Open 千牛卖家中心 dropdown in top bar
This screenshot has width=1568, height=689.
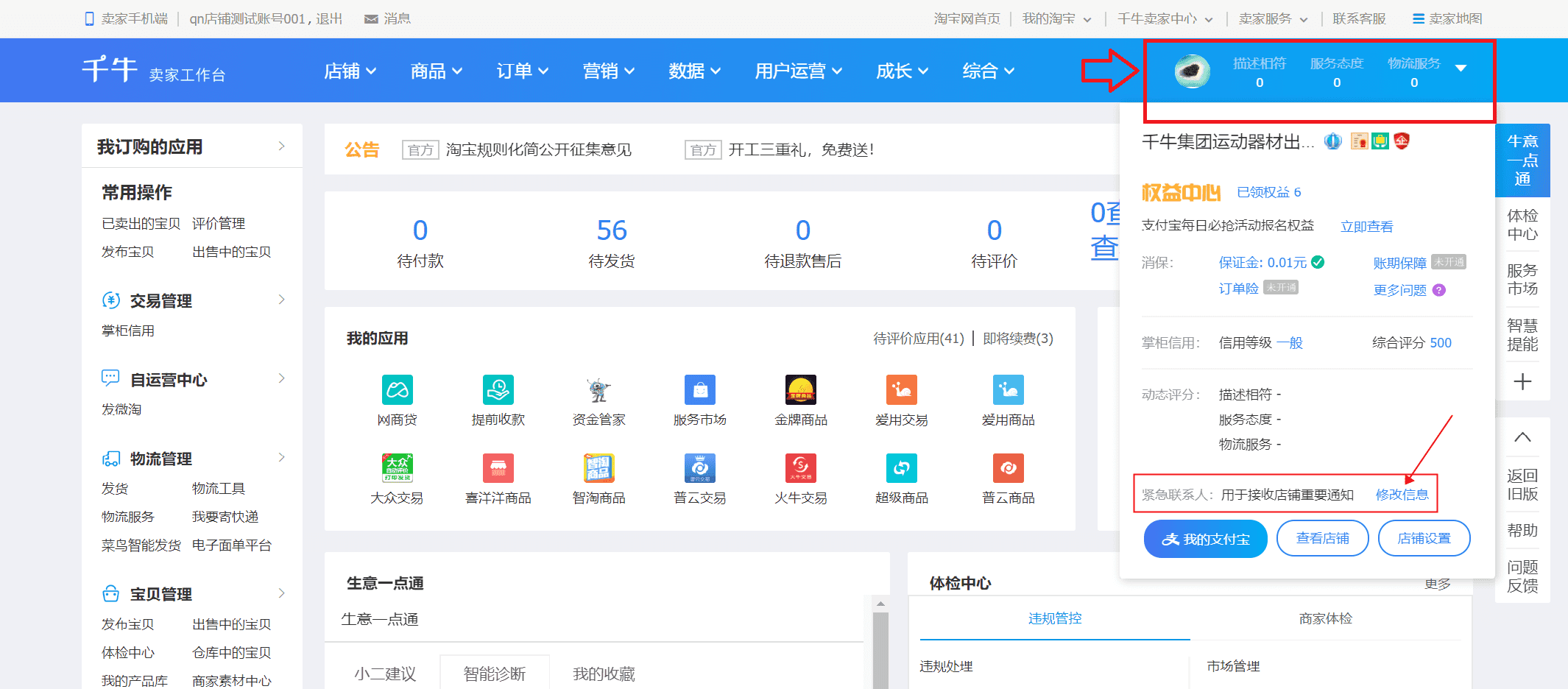pyautogui.click(x=1165, y=18)
